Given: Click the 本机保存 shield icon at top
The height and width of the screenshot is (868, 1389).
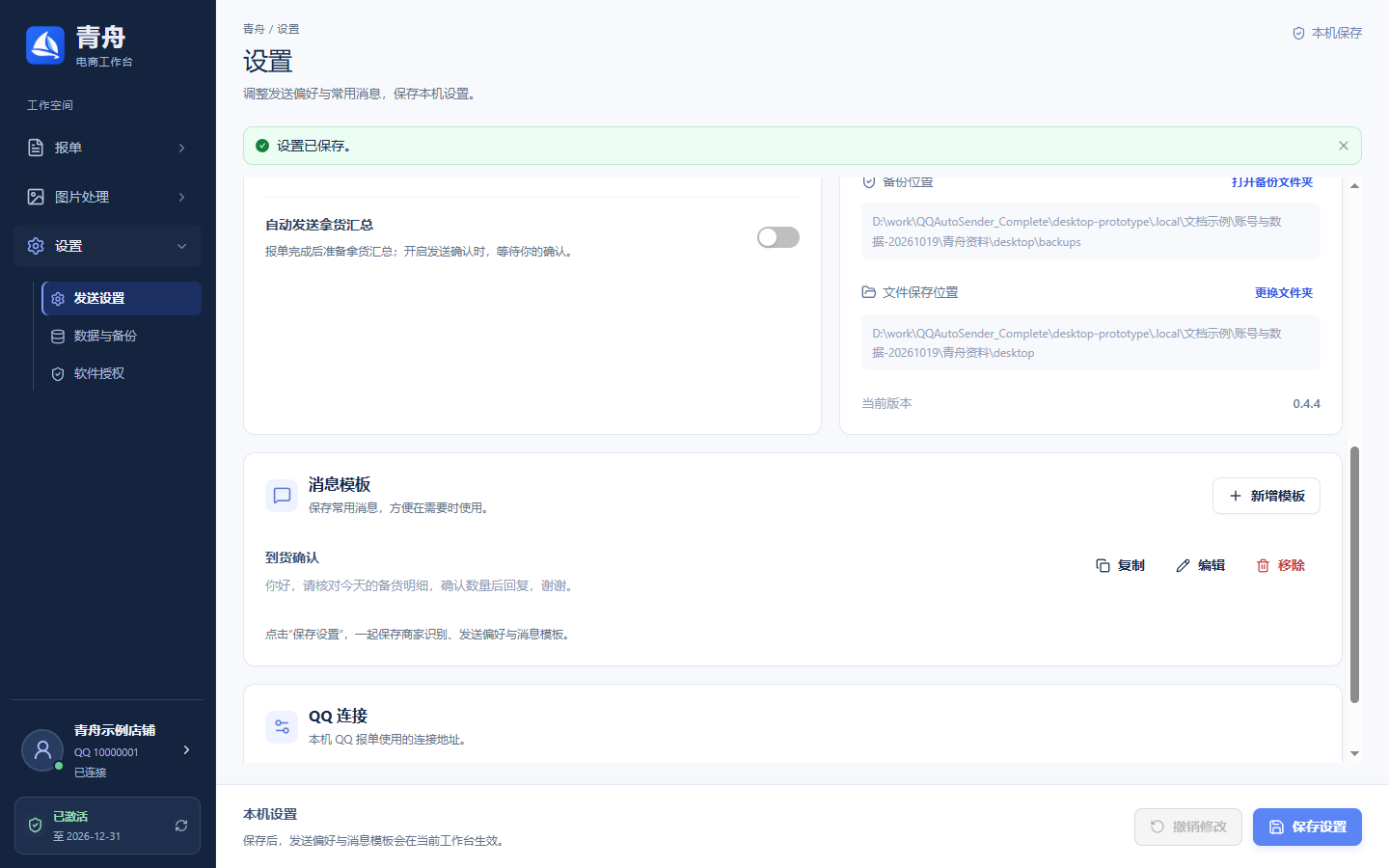Looking at the screenshot, I should click(x=1299, y=33).
